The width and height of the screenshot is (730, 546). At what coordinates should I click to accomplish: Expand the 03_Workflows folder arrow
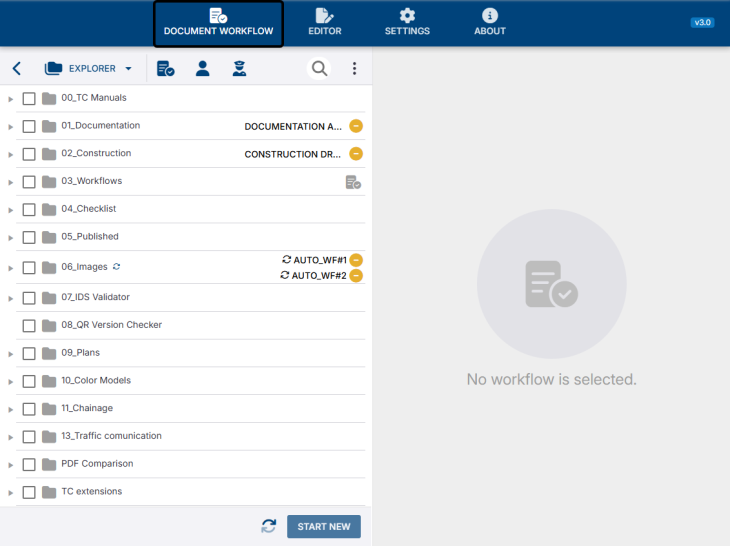coord(10,182)
